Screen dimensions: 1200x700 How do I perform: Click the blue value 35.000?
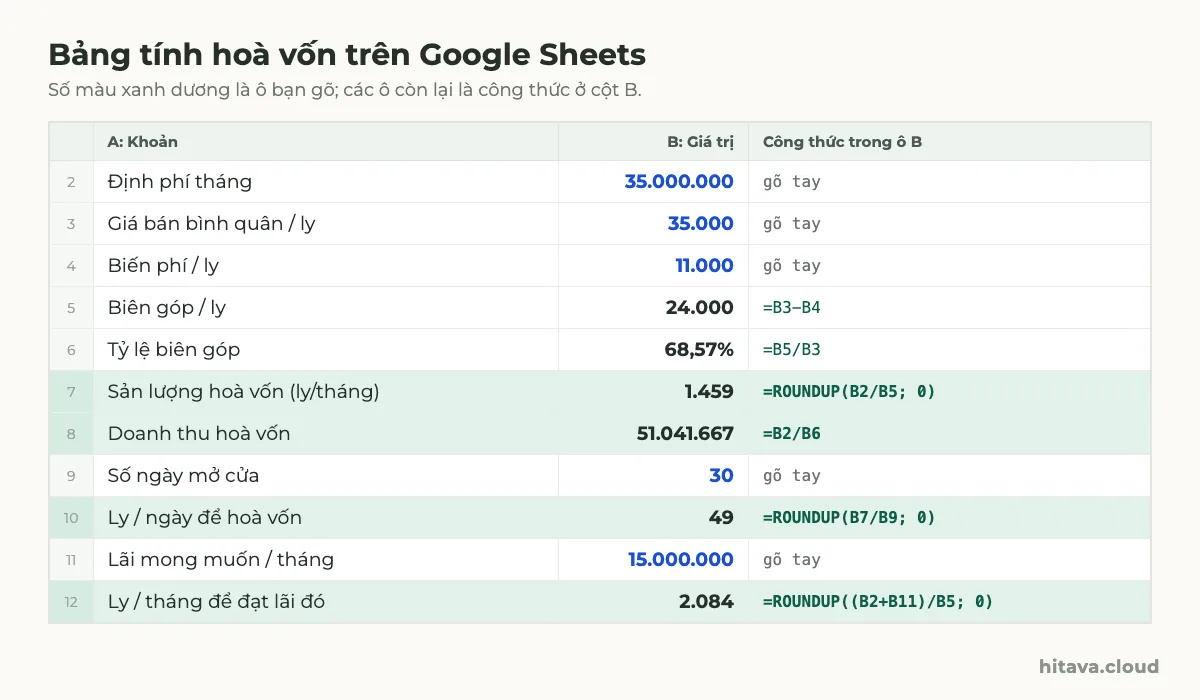tap(701, 224)
